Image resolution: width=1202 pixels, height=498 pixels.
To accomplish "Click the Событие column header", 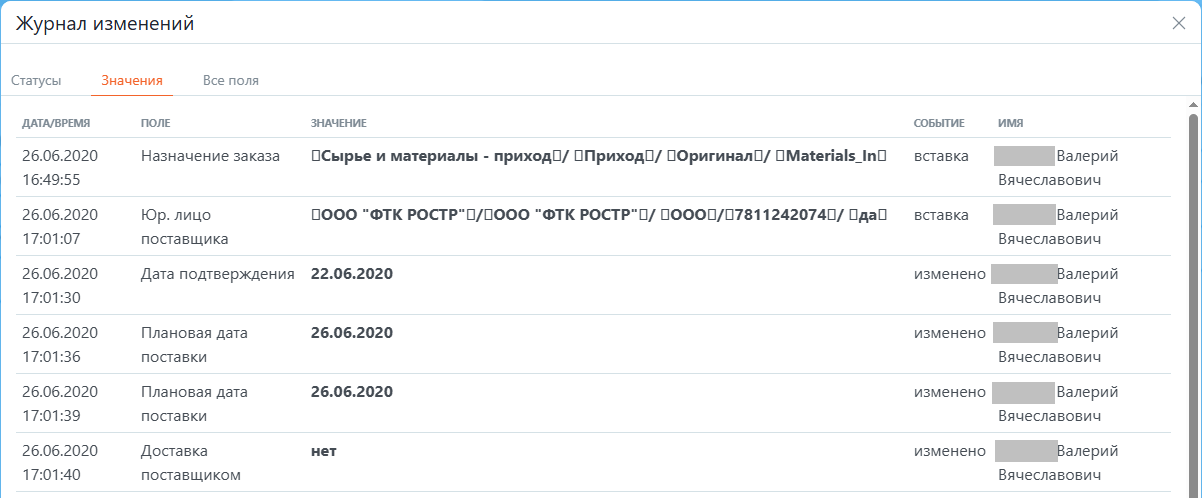I will click(939, 123).
